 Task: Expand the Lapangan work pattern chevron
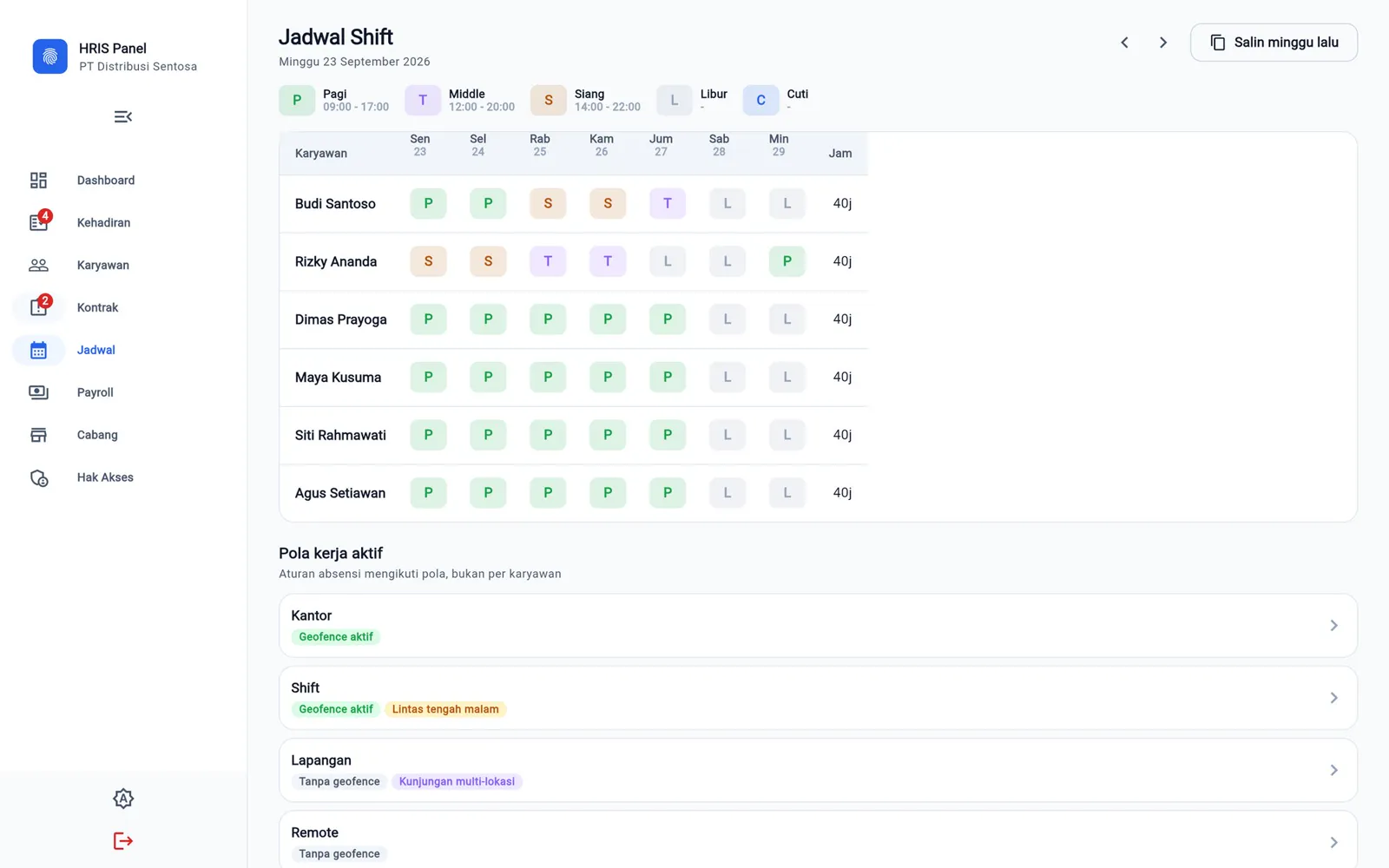1334,770
